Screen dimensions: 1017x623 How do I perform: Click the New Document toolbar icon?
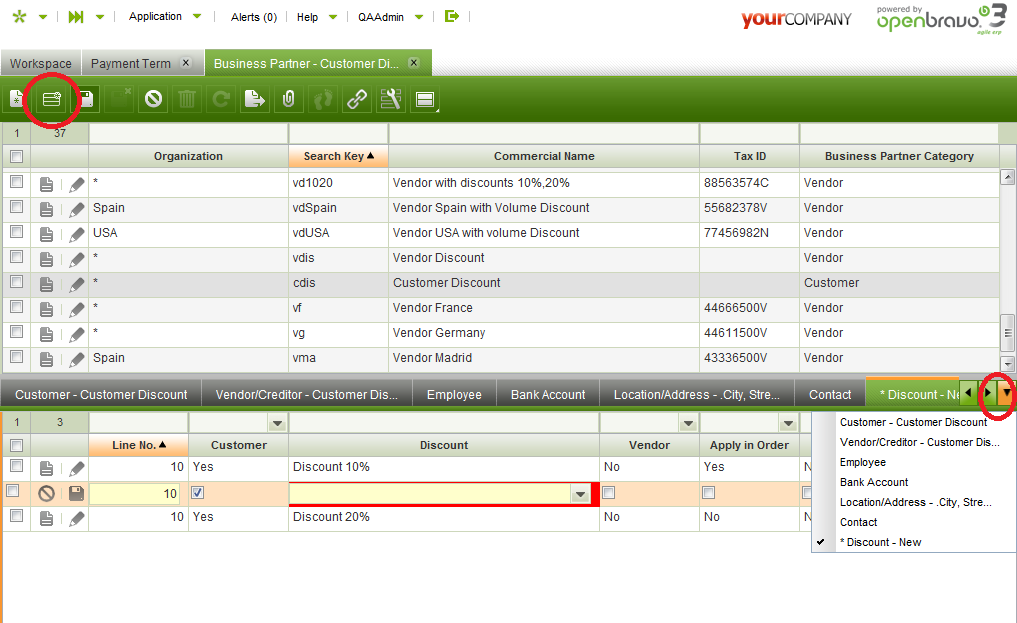pyautogui.click(x=17, y=99)
